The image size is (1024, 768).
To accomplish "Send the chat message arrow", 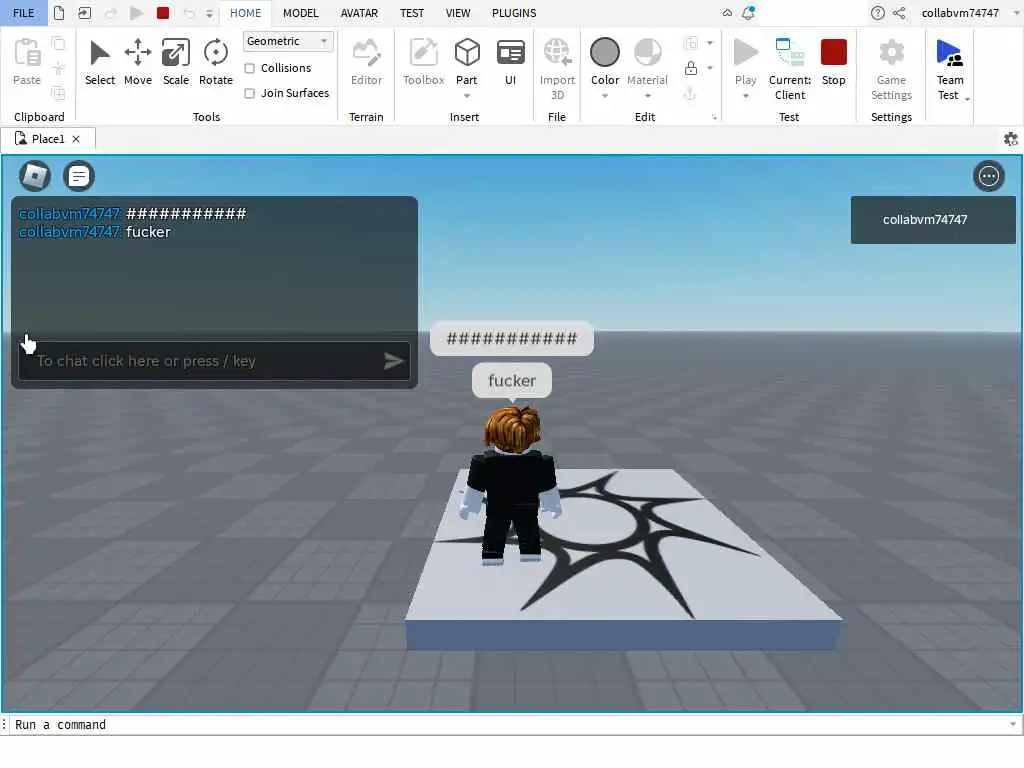I will [x=393, y=360].
